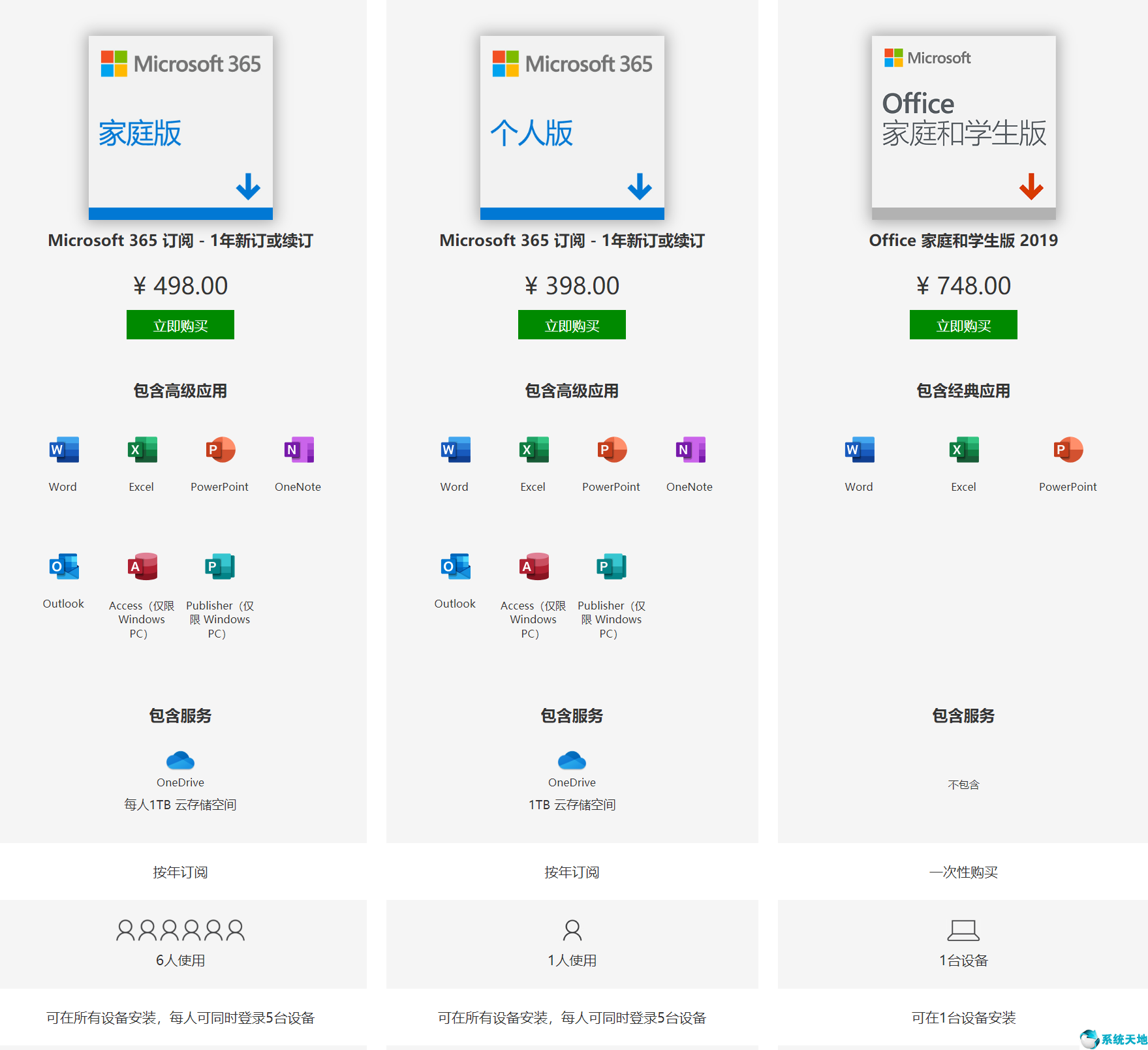Open the Microsoft 365 家庭版 product box image
This screenshot has width=1148, height=1050.
click(181, 128)
